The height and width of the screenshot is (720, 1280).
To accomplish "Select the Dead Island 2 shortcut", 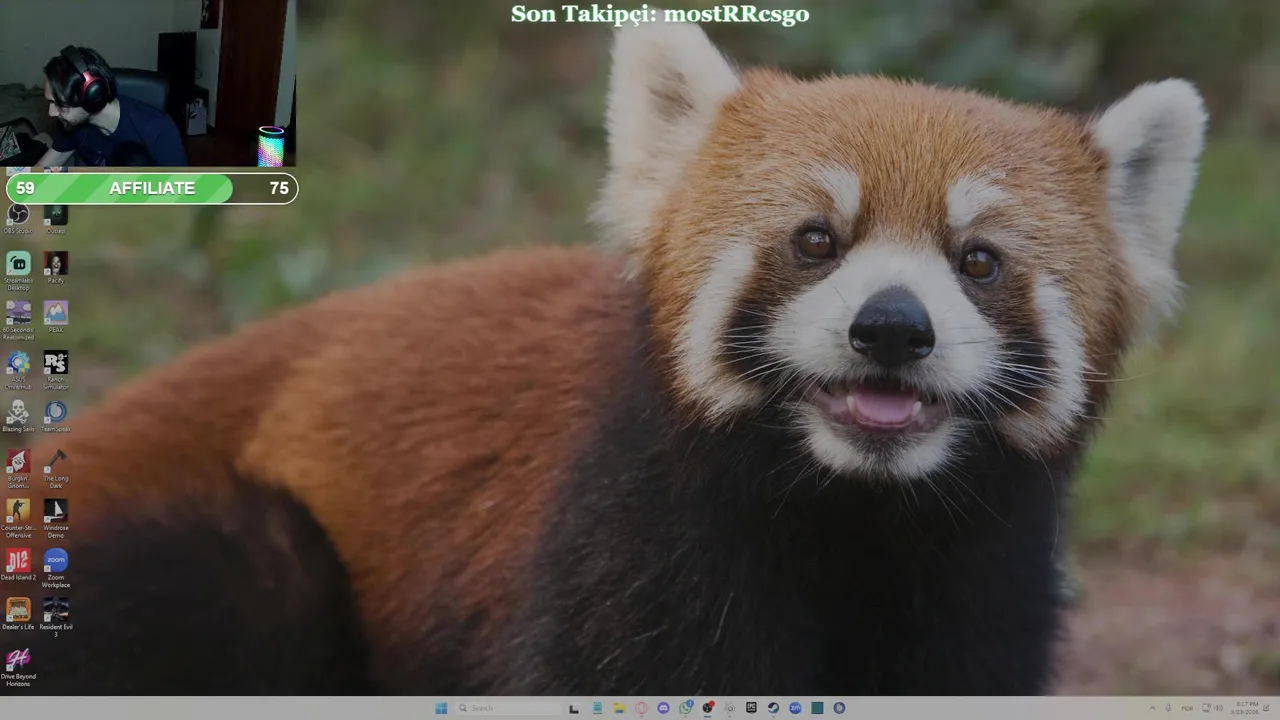I will (18, 565).
